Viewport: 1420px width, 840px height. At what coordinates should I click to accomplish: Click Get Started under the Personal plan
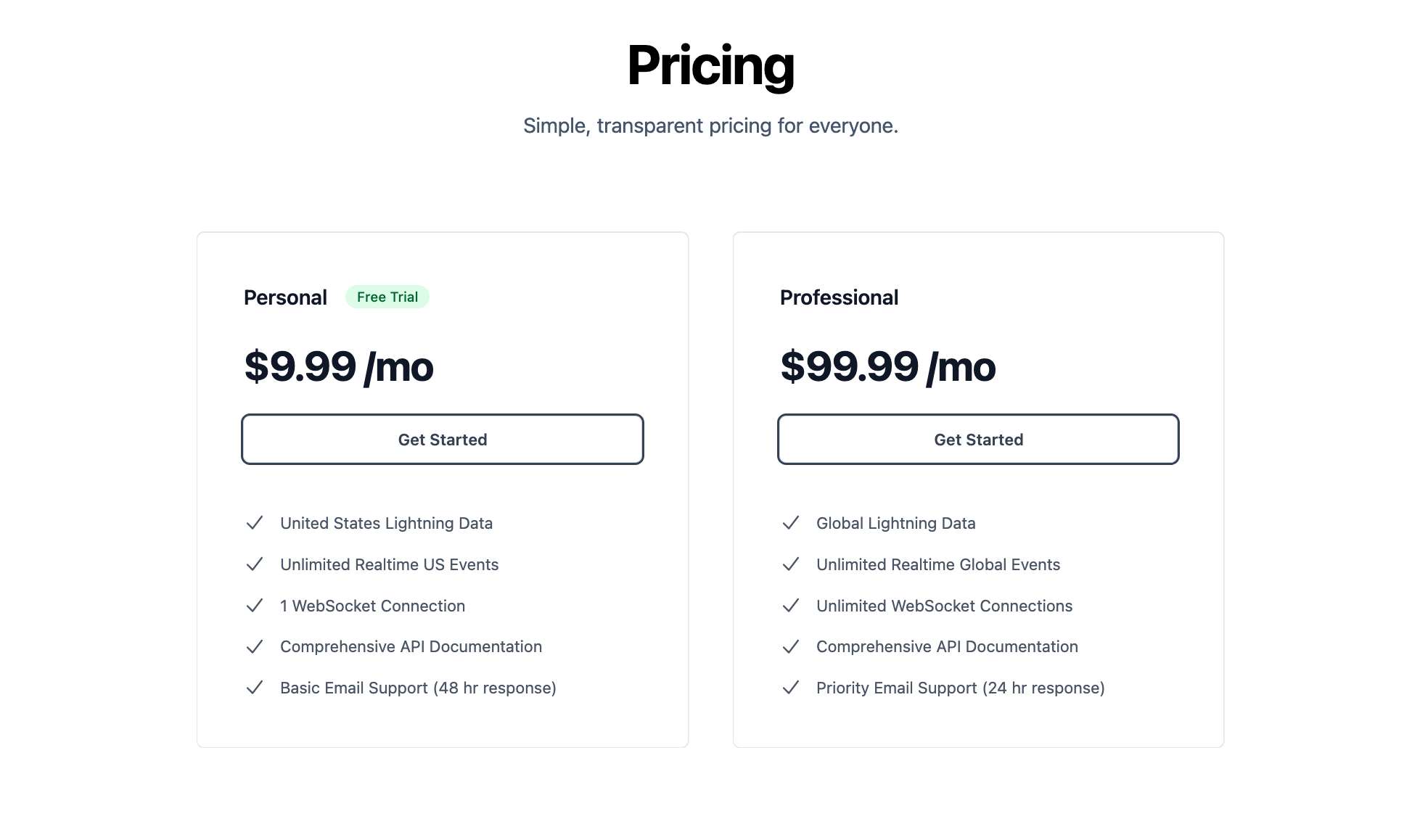pos(443,440)
